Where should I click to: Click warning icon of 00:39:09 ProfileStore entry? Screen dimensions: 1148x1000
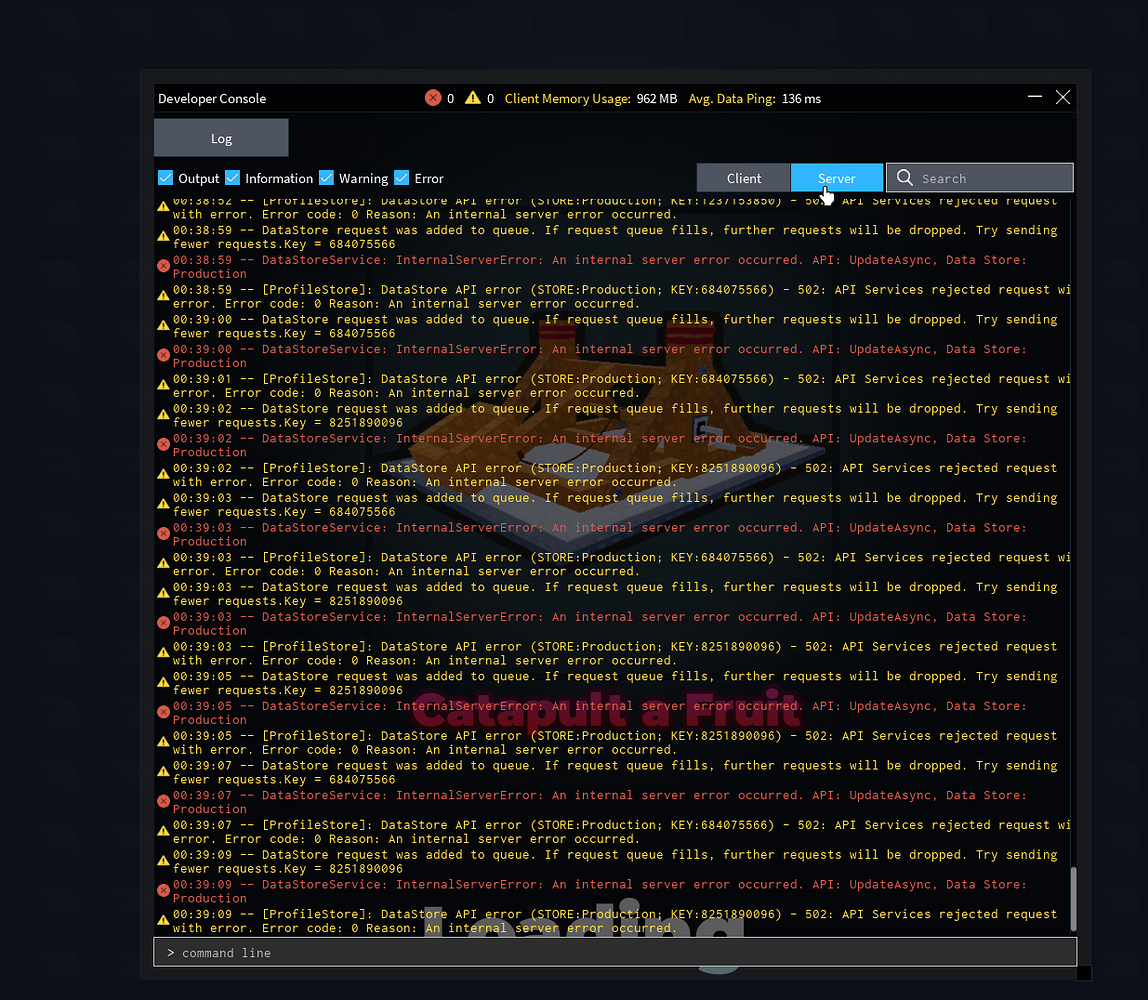163,921
